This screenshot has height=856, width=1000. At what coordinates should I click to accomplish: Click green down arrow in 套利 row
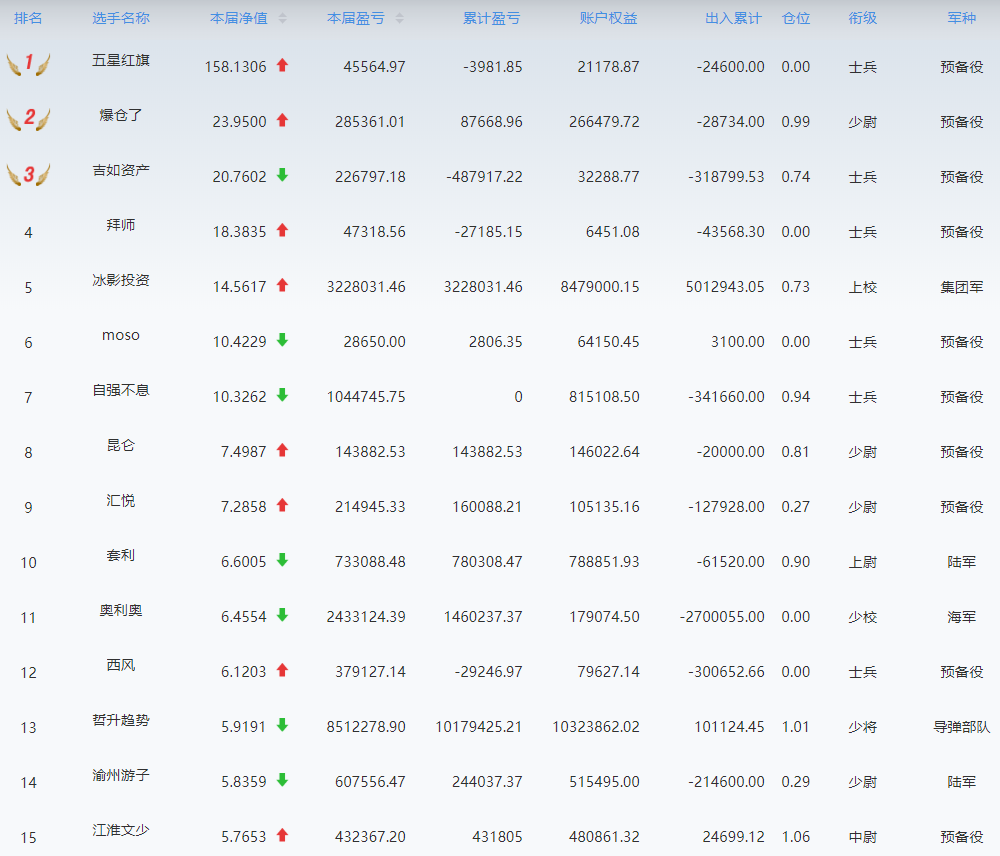click(x=283, y=560)
